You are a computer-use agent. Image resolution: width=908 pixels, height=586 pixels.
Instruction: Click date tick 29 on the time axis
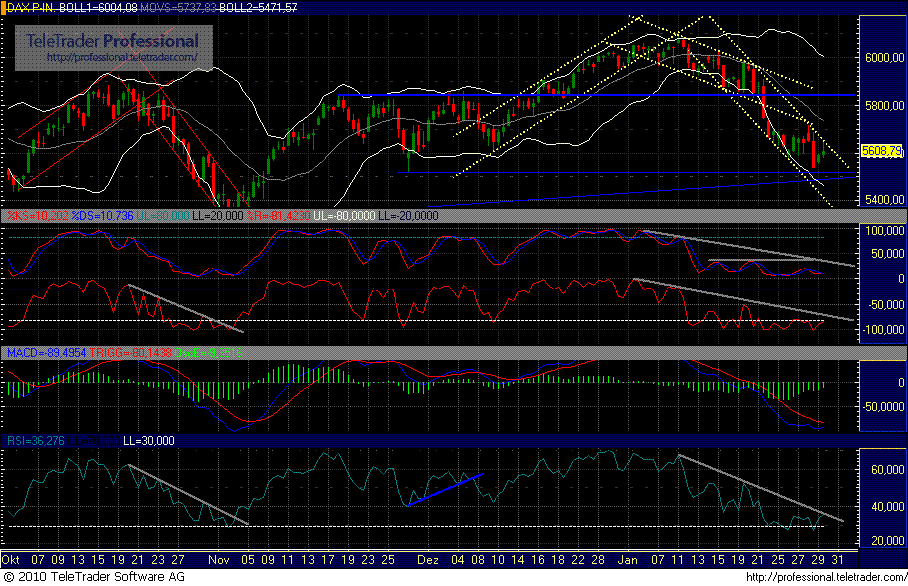(x=818, y=559)
